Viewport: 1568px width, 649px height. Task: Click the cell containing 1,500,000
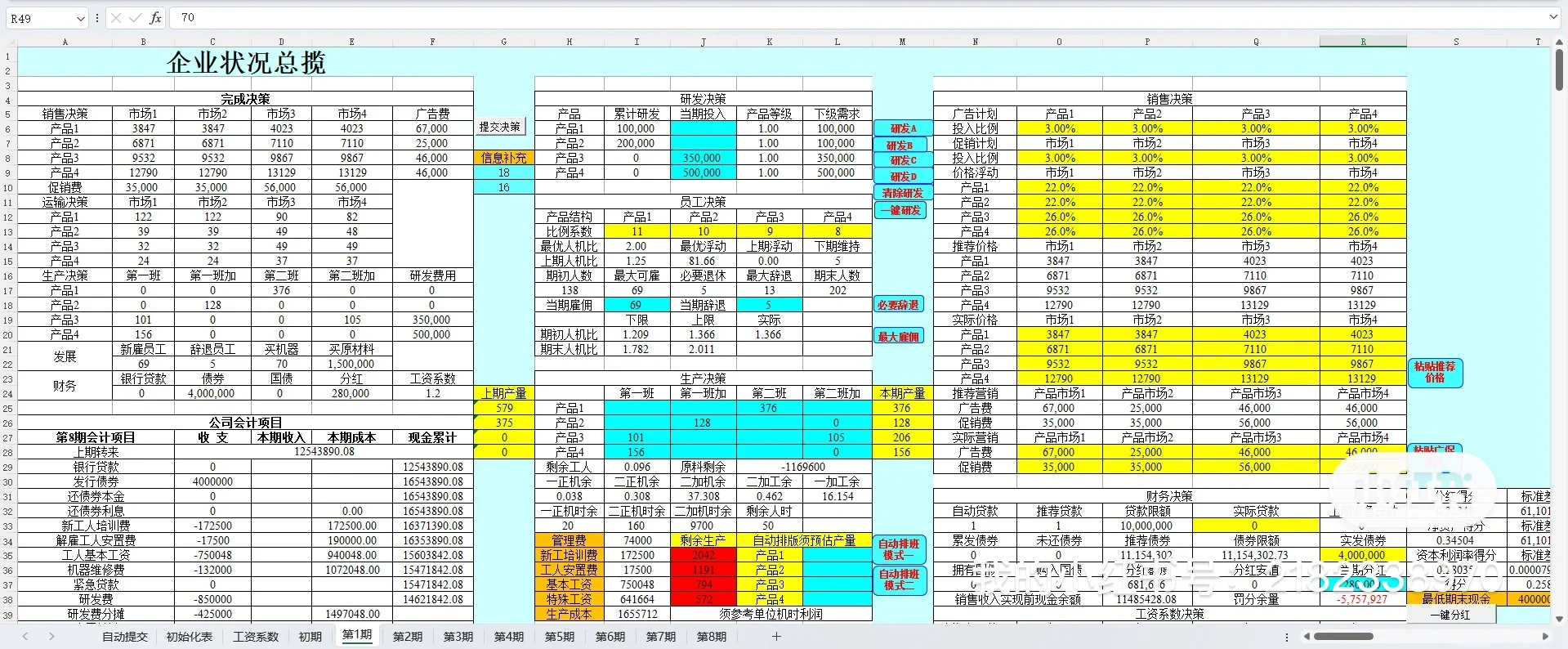click(351, 364)
